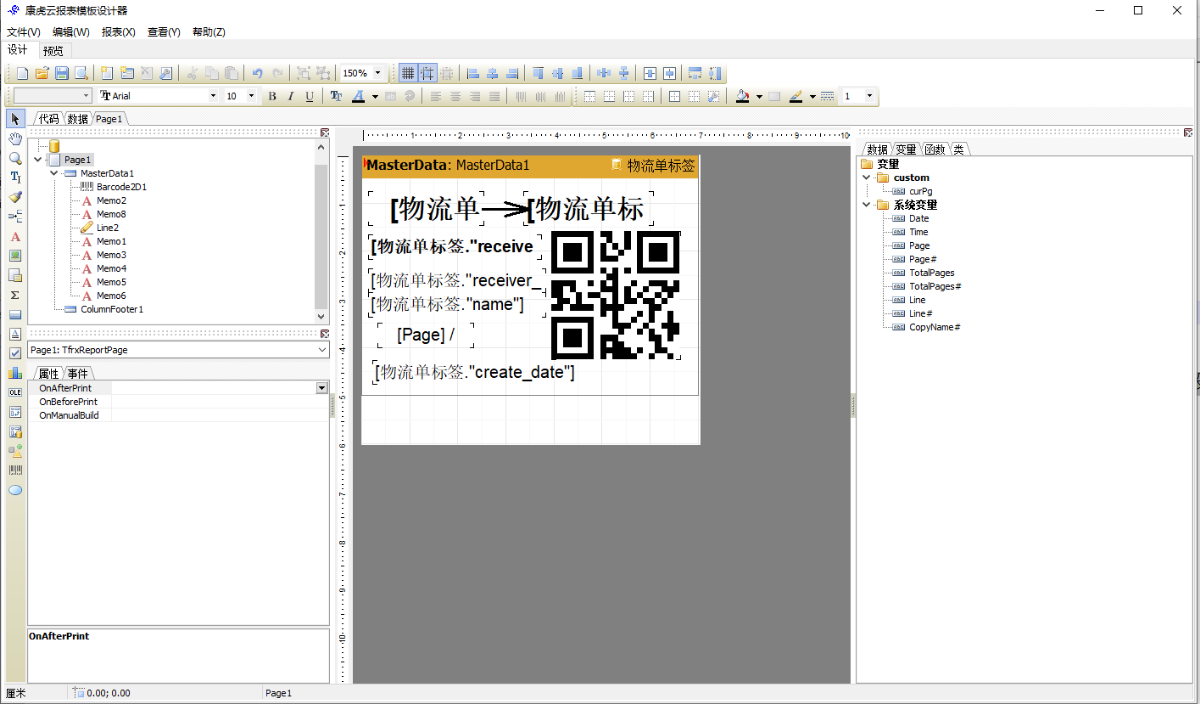
Task: Select the format painter brush tool
Action: click(x=15, y=197)
